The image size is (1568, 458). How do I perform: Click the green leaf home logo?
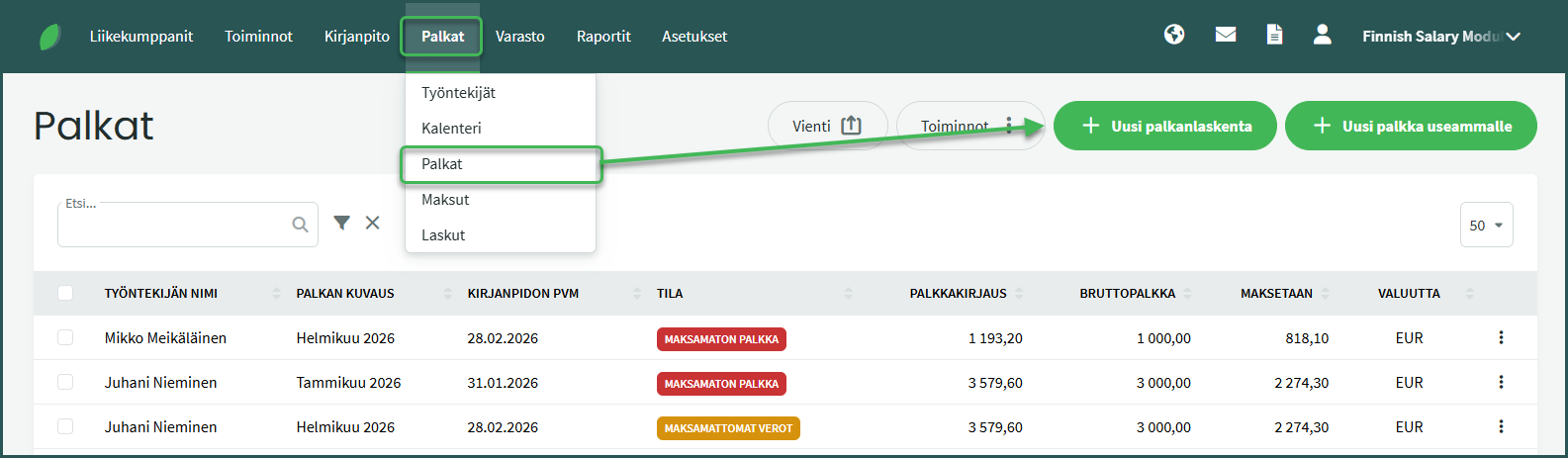(x=49, y=37)
